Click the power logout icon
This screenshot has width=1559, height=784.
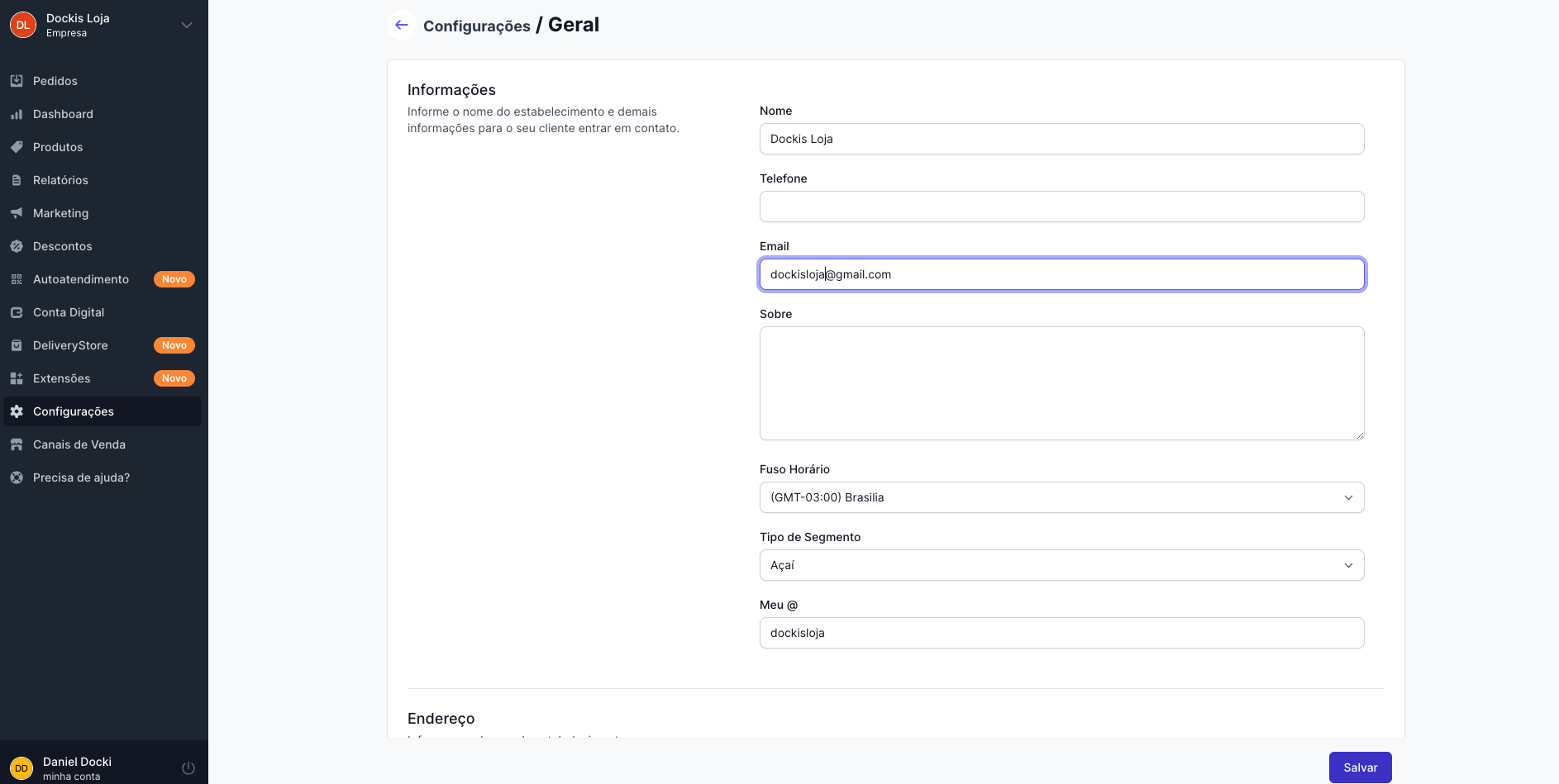coord(188,768)
